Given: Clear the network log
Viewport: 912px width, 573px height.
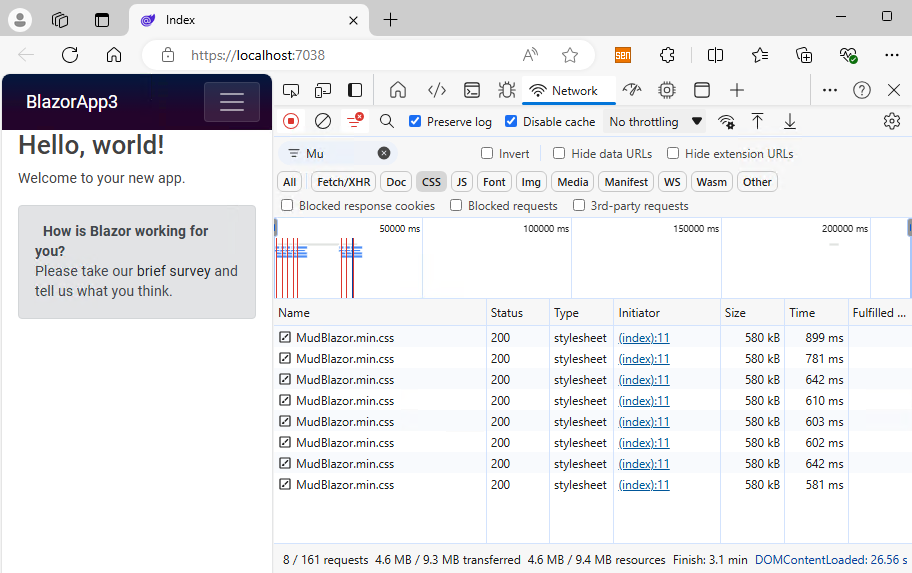Looking at the screenshot, I should tap(323, 121).
